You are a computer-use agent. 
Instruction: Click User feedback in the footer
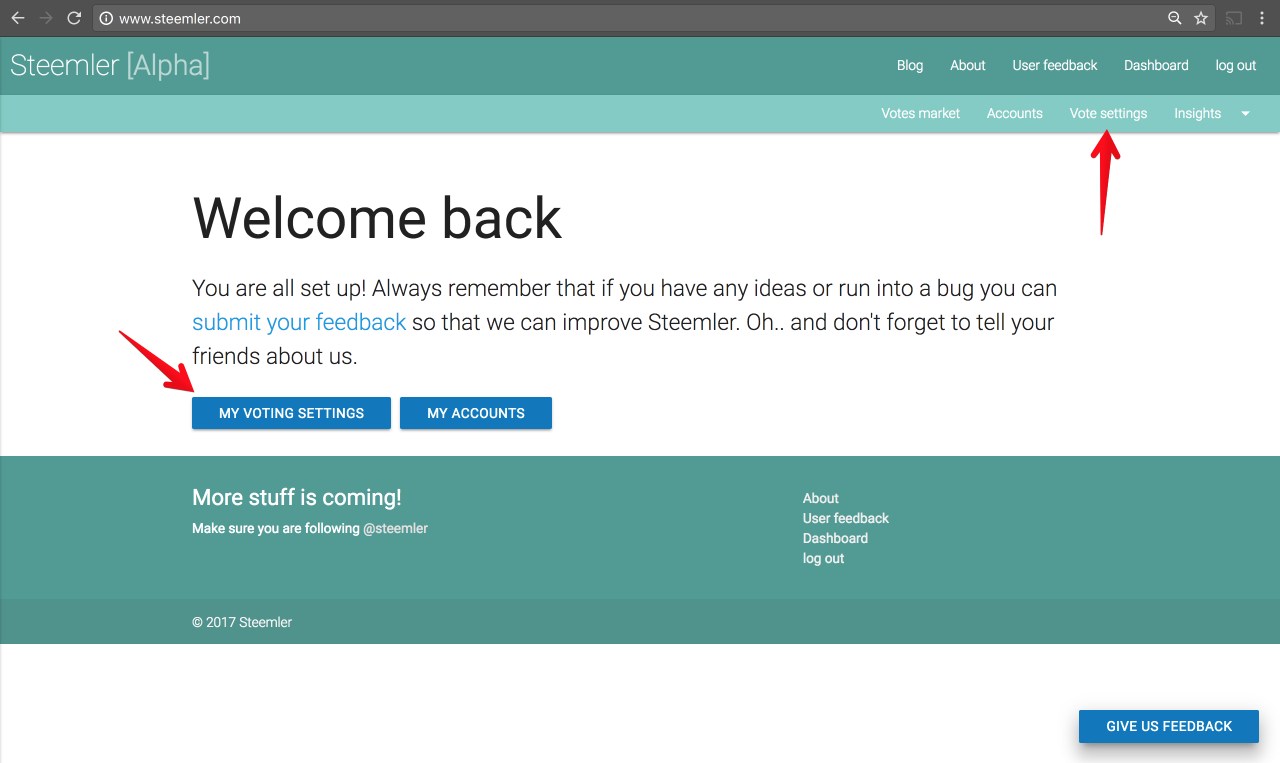tap(845, 518)
